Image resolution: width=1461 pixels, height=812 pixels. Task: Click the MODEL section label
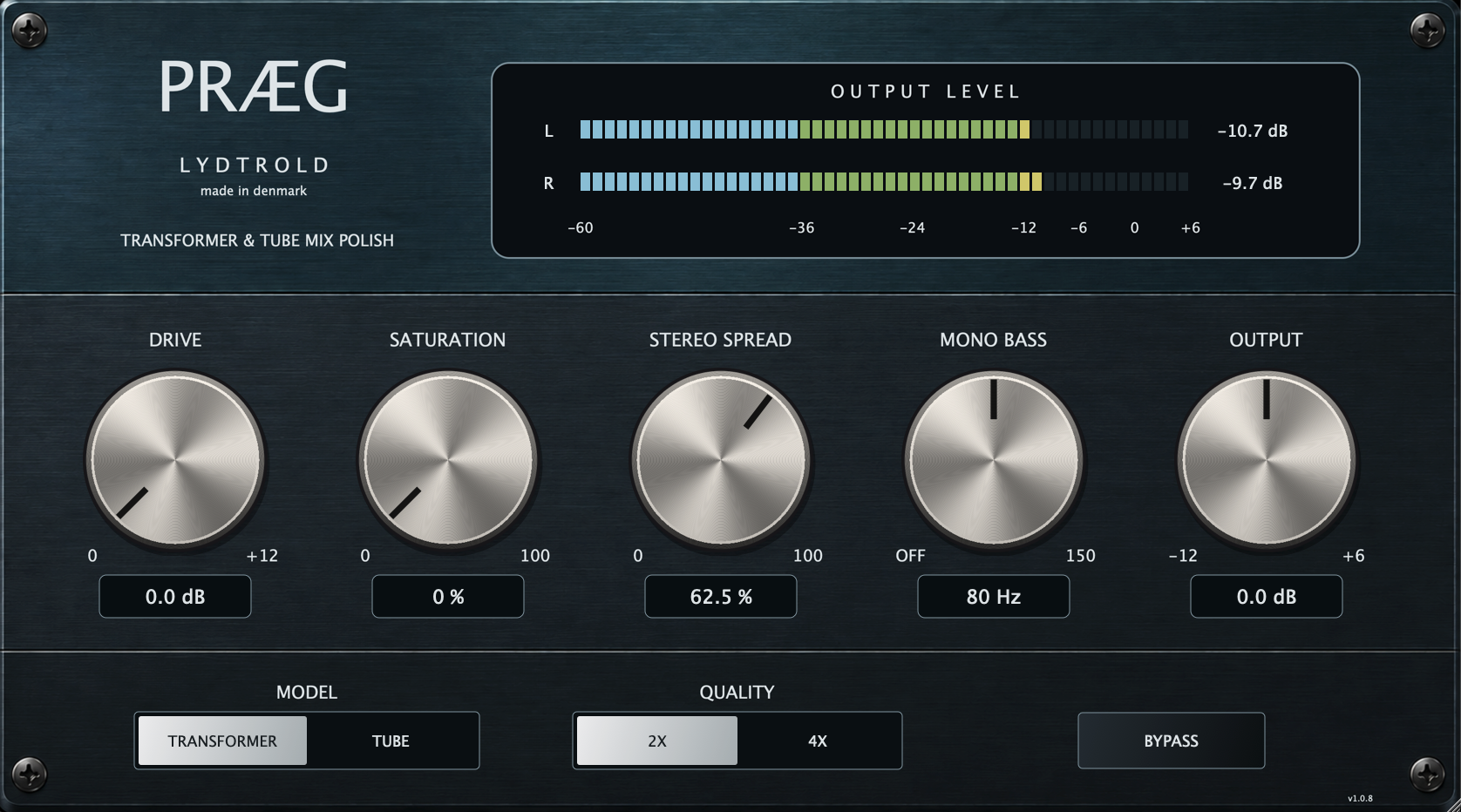pyautogui.click(x=306, y=692)
